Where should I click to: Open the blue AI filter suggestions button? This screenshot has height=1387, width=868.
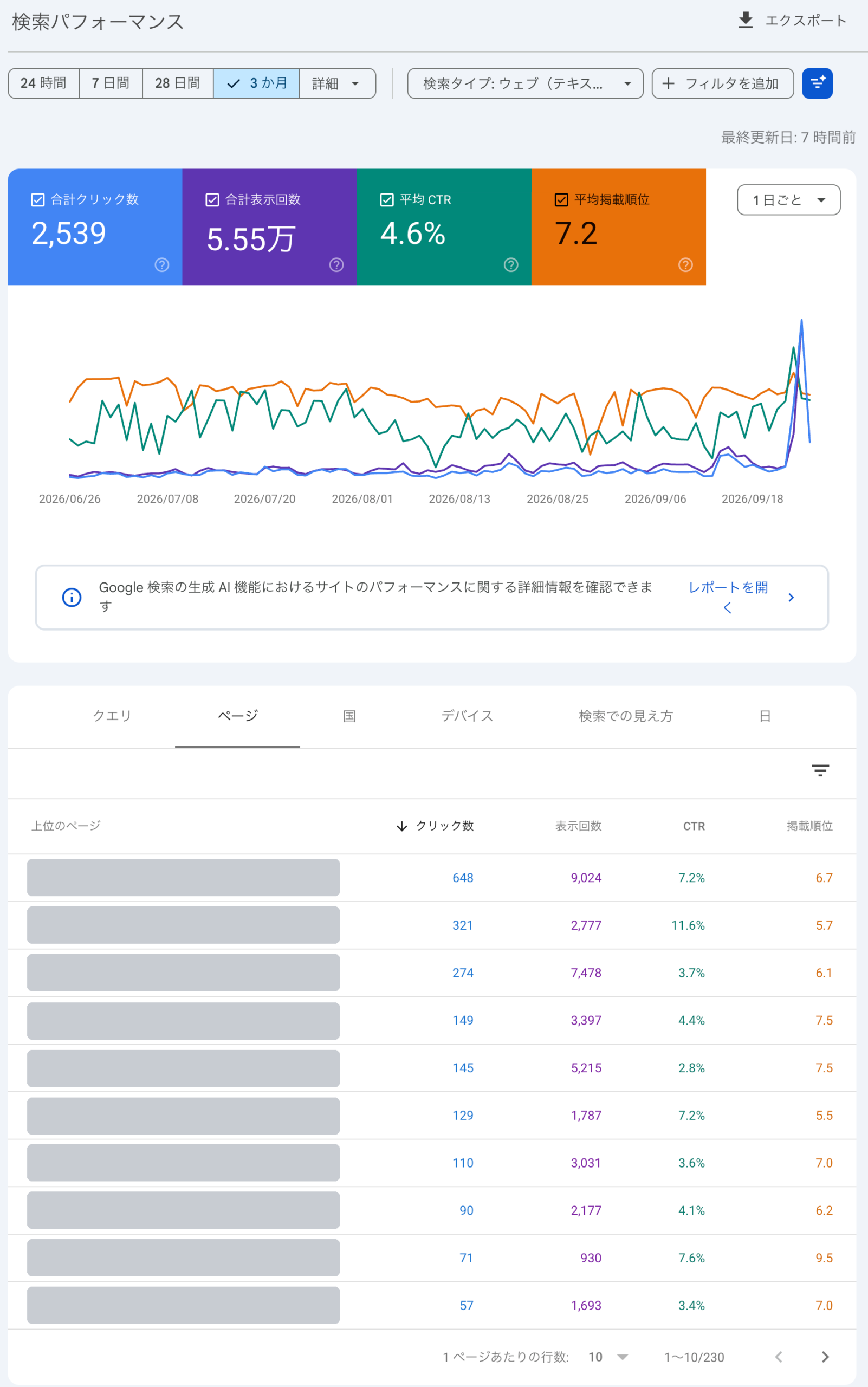point(817,83)
